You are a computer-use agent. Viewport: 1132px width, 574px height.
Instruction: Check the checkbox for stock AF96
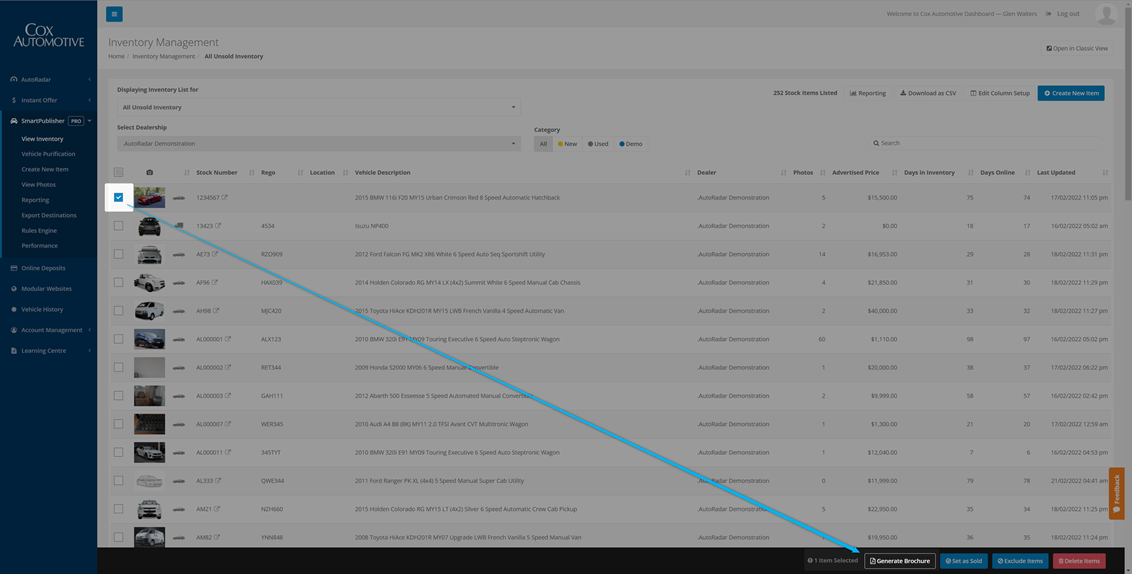click(118, 282)
